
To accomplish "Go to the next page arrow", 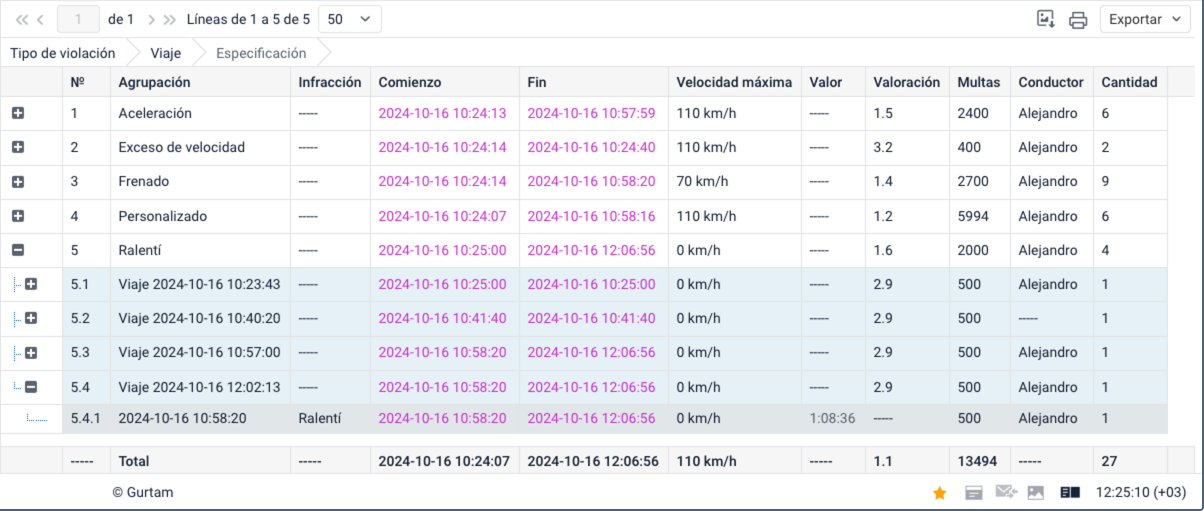I will (x=151, y=19).
